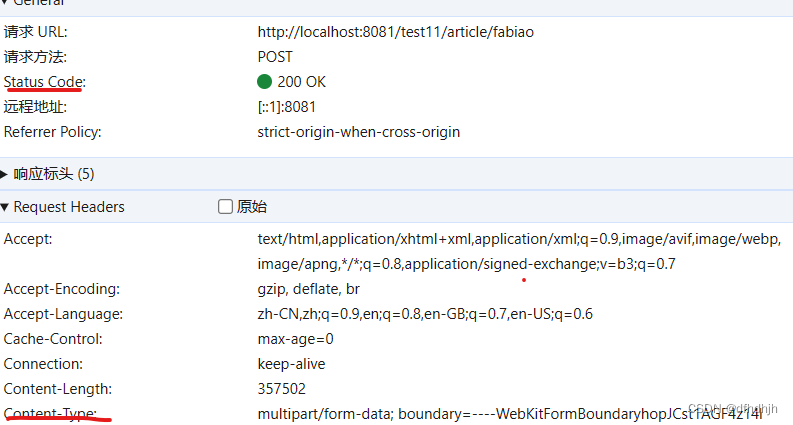Viewport: 793px width, 425px height.
Task: Select the remote address [::1]:8081 value
Action: (287, 107)
